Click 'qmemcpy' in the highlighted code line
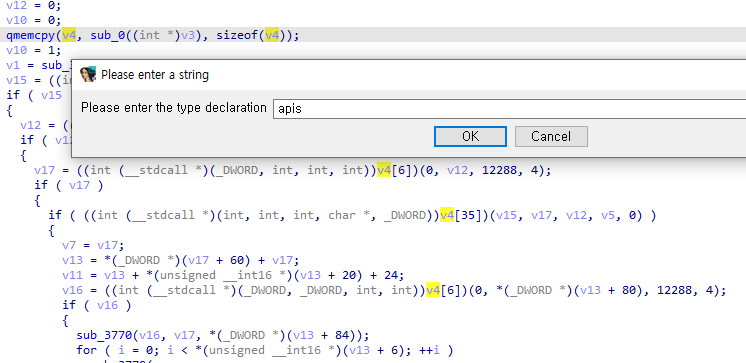The width and height of the screenshot is (746, 363). pos(30,36)
